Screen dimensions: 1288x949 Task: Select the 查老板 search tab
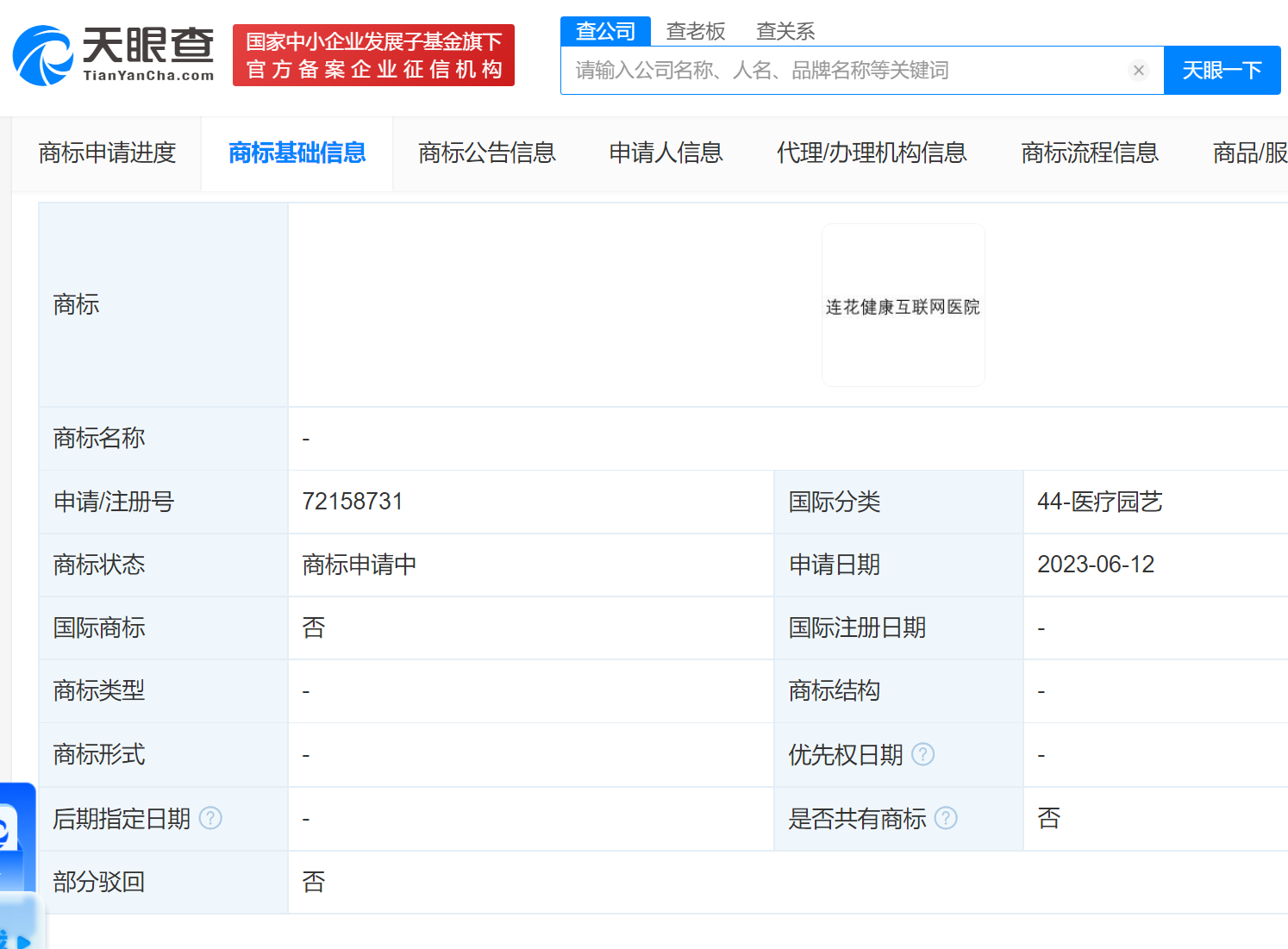point(696,31)
